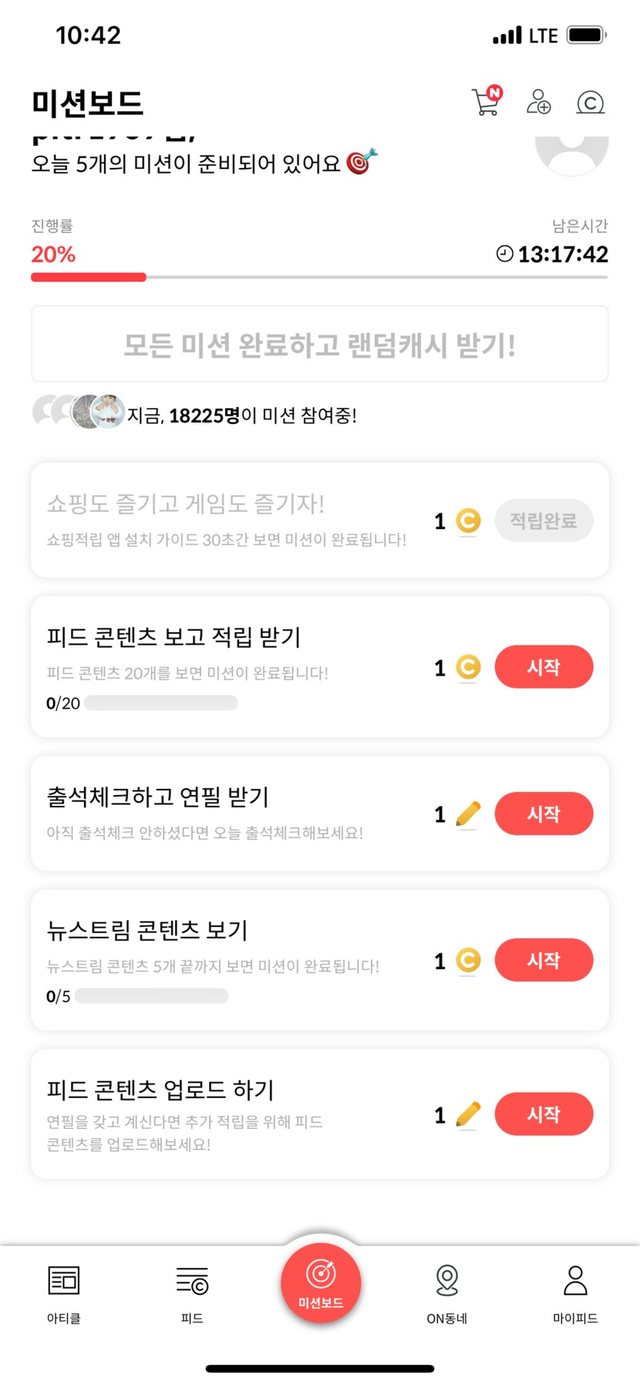Open the cash coin icon in header

(x=591, y=102)
